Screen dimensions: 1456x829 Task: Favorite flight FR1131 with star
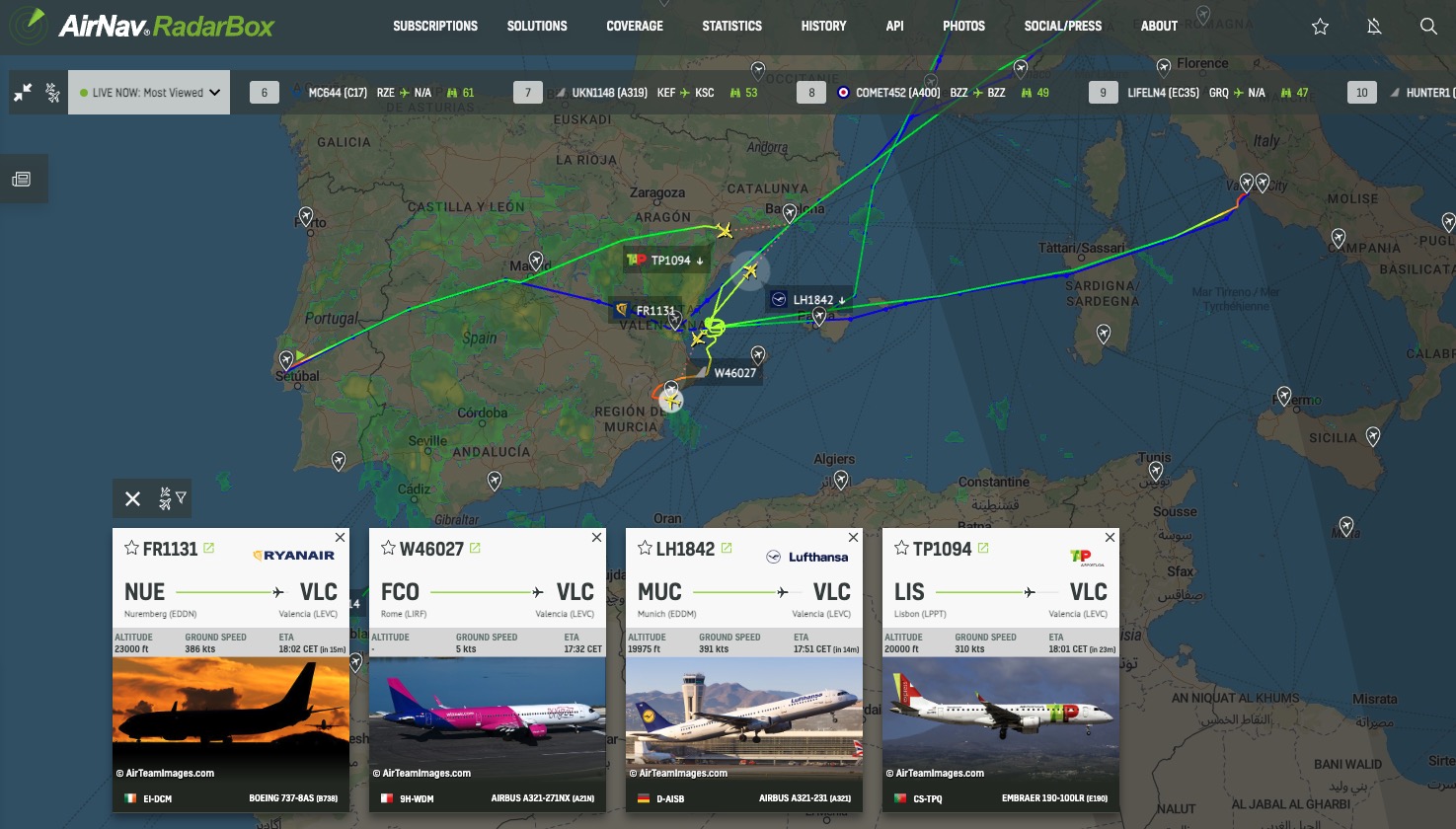(x=131, y=548)
